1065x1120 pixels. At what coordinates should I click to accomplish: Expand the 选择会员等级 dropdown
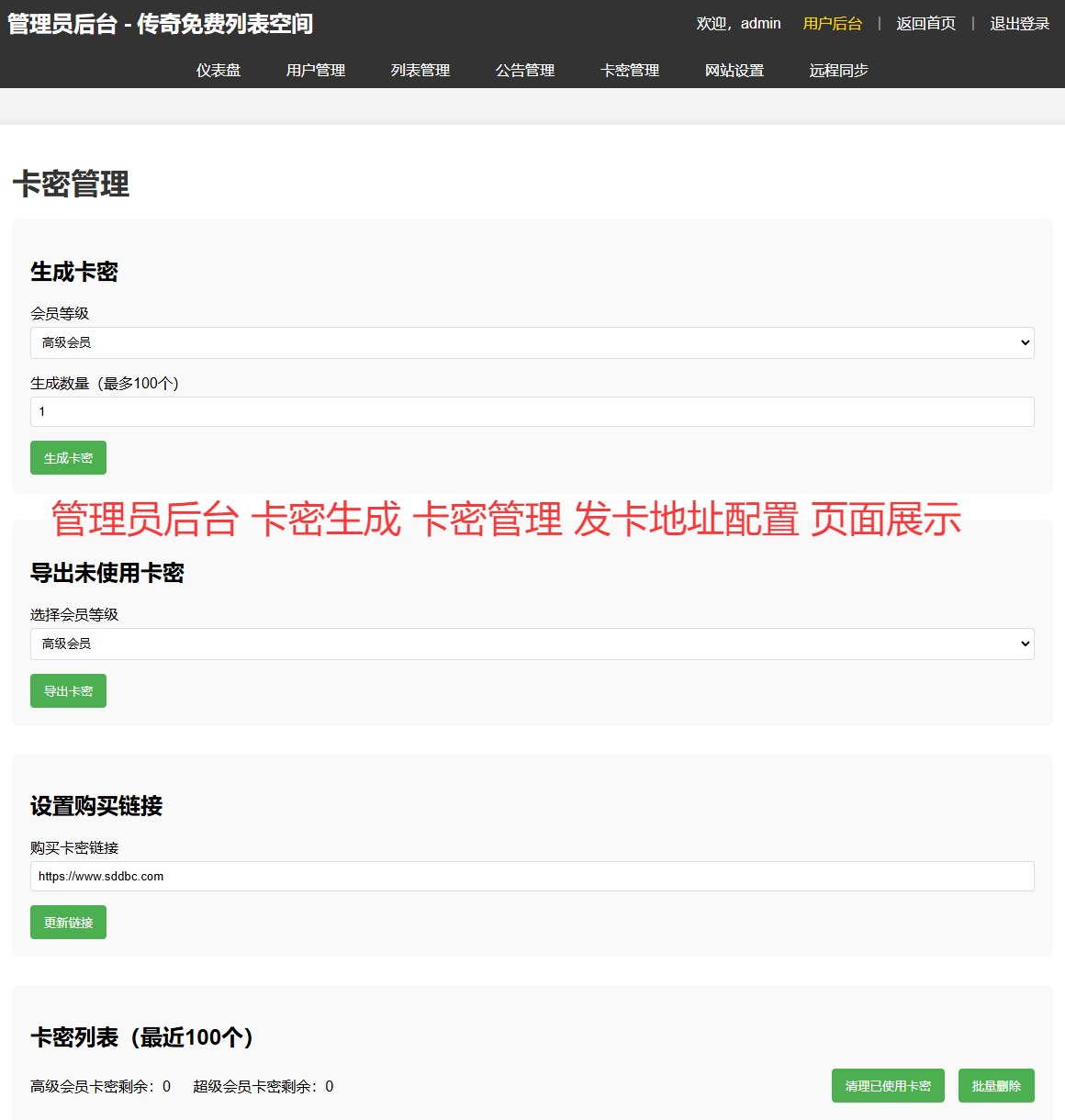(x=532, y=644)
